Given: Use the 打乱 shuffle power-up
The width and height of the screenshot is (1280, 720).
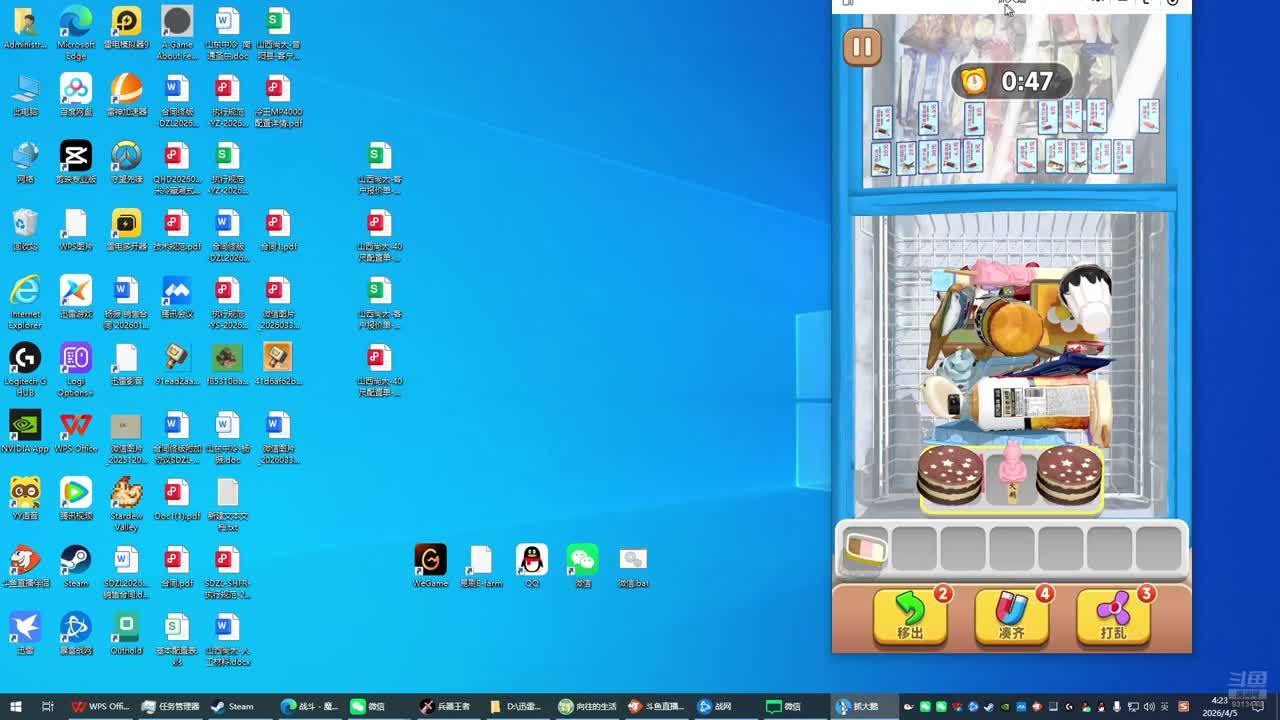Looking at the screenshot, I should pos(1113,616).
